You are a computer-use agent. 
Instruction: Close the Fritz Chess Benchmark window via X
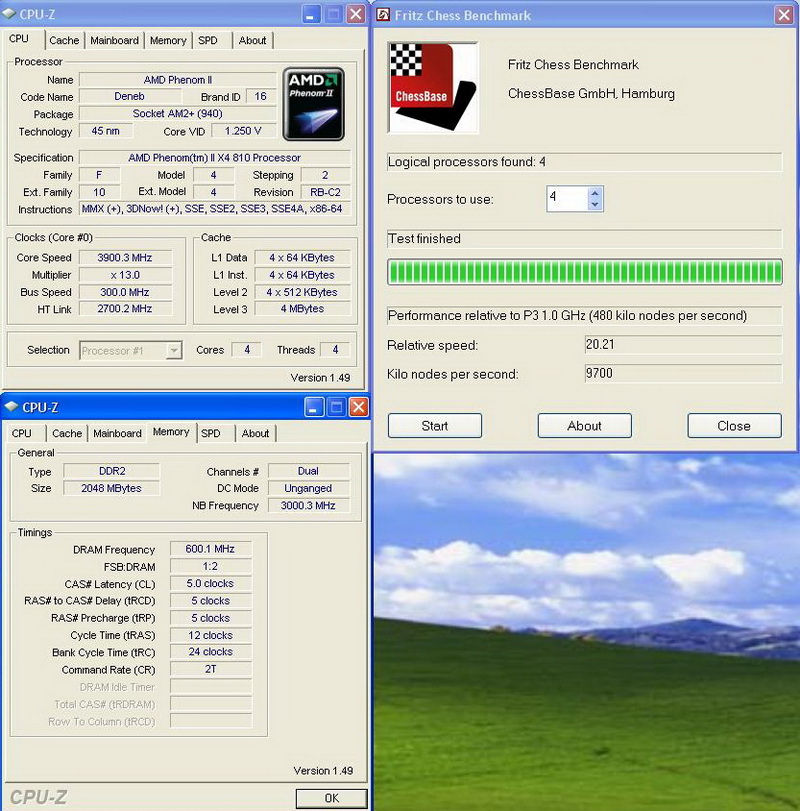coord(784,14)
